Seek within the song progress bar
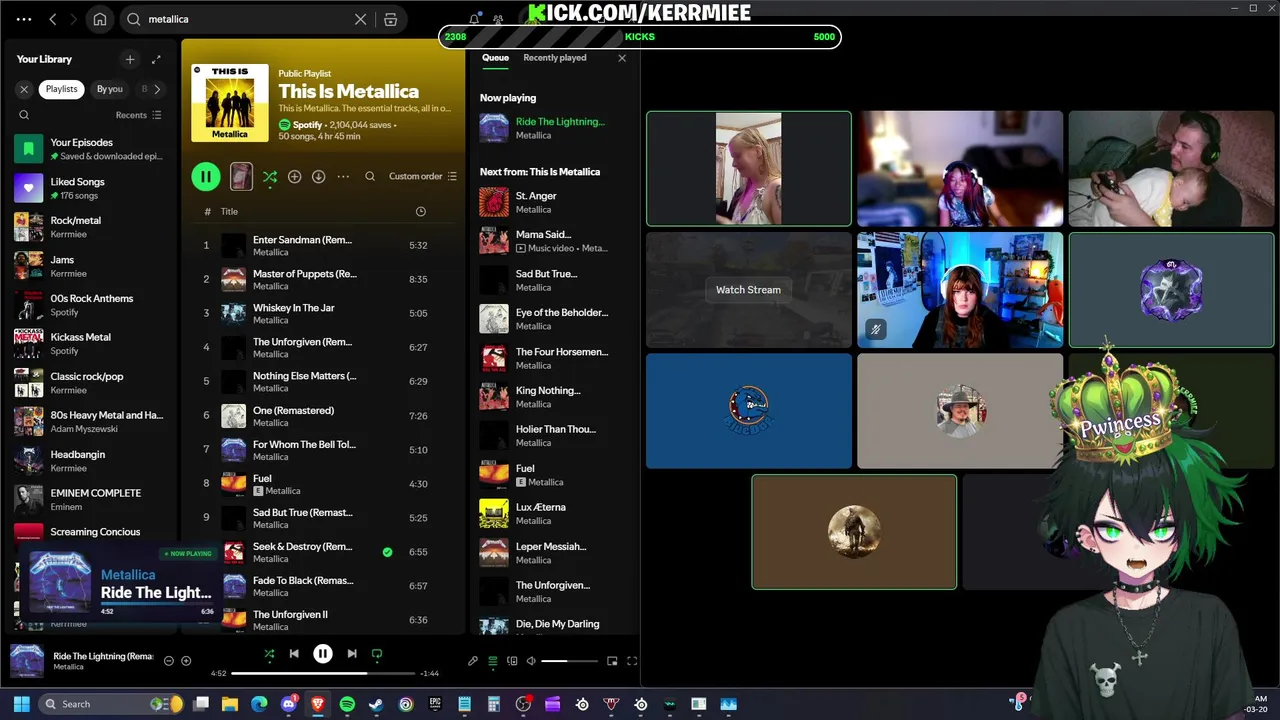 (x=322, y=673)
